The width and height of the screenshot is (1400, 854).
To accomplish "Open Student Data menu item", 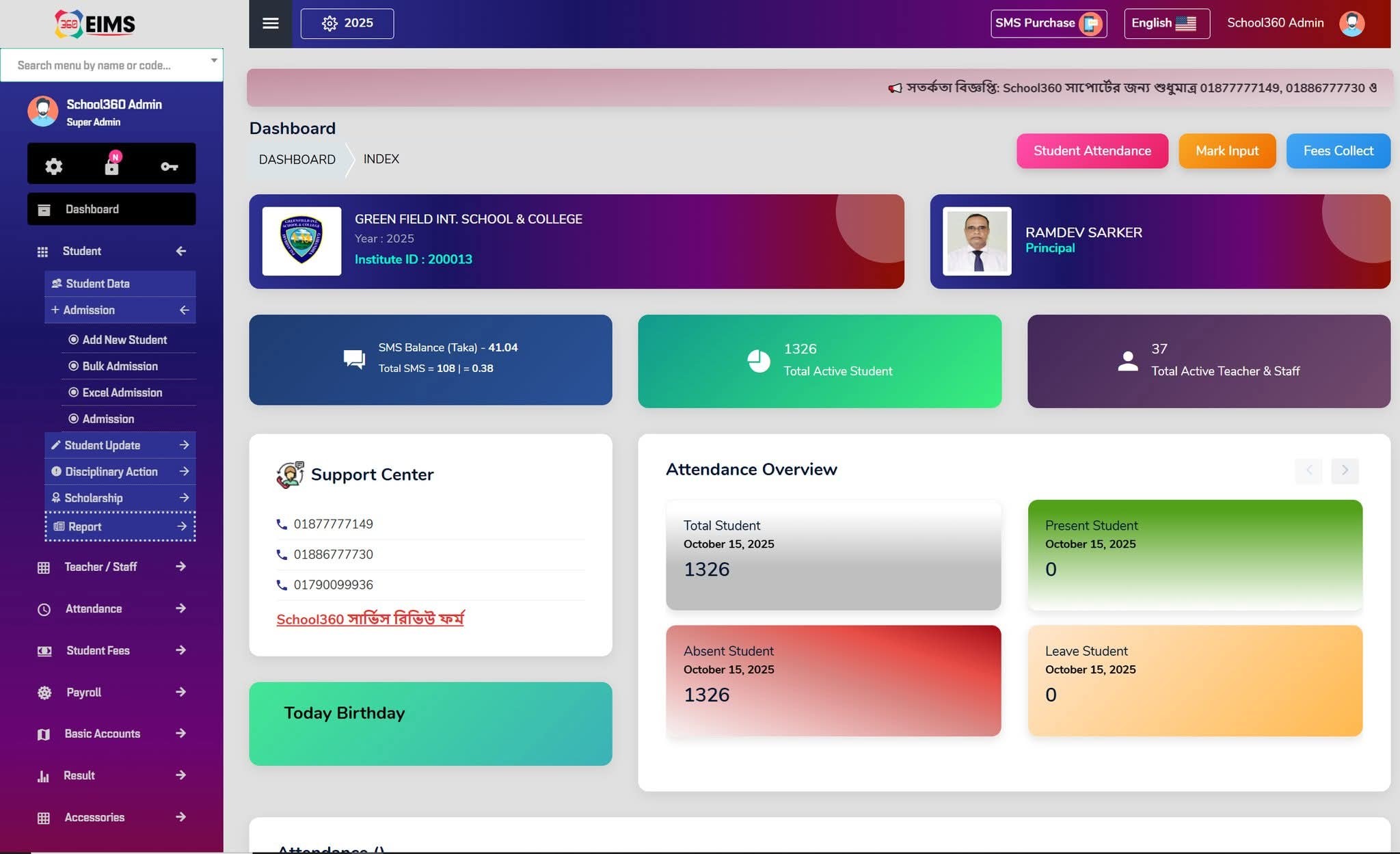I will (x=120, y=284).
